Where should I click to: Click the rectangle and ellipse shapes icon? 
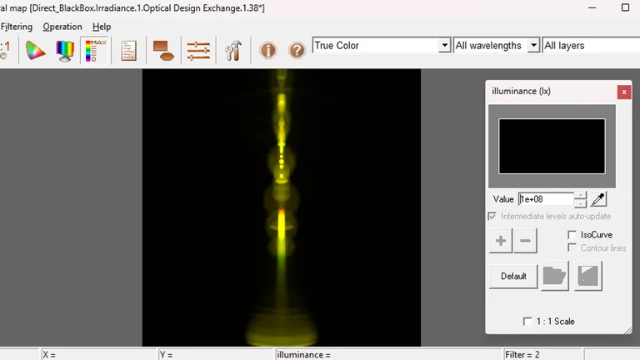[x=163, y=51]
